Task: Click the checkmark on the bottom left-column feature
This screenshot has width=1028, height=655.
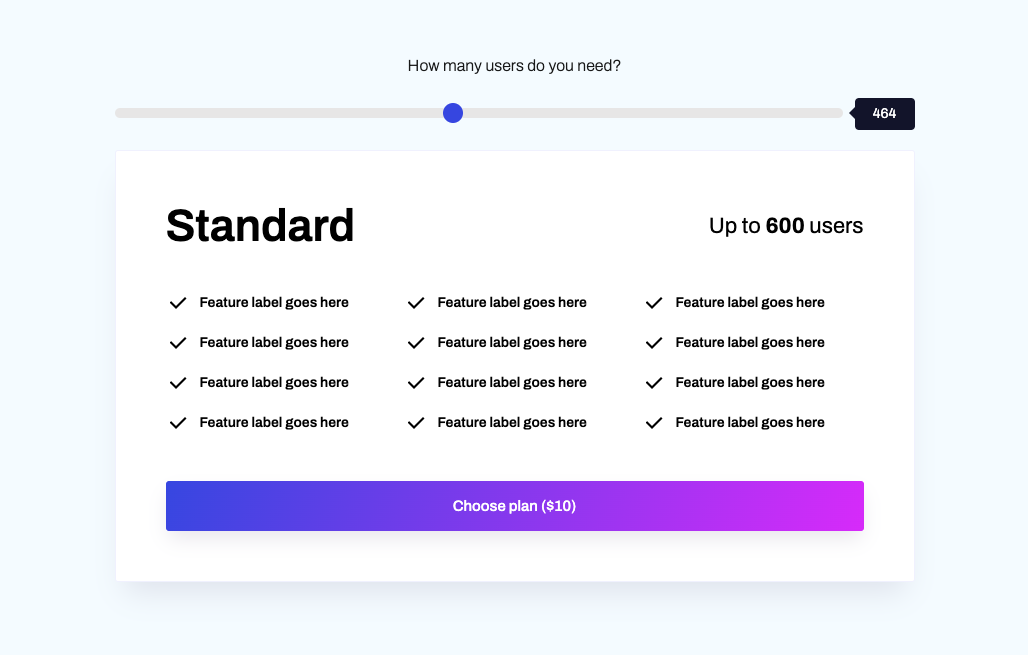Action: tap(178, 422)
